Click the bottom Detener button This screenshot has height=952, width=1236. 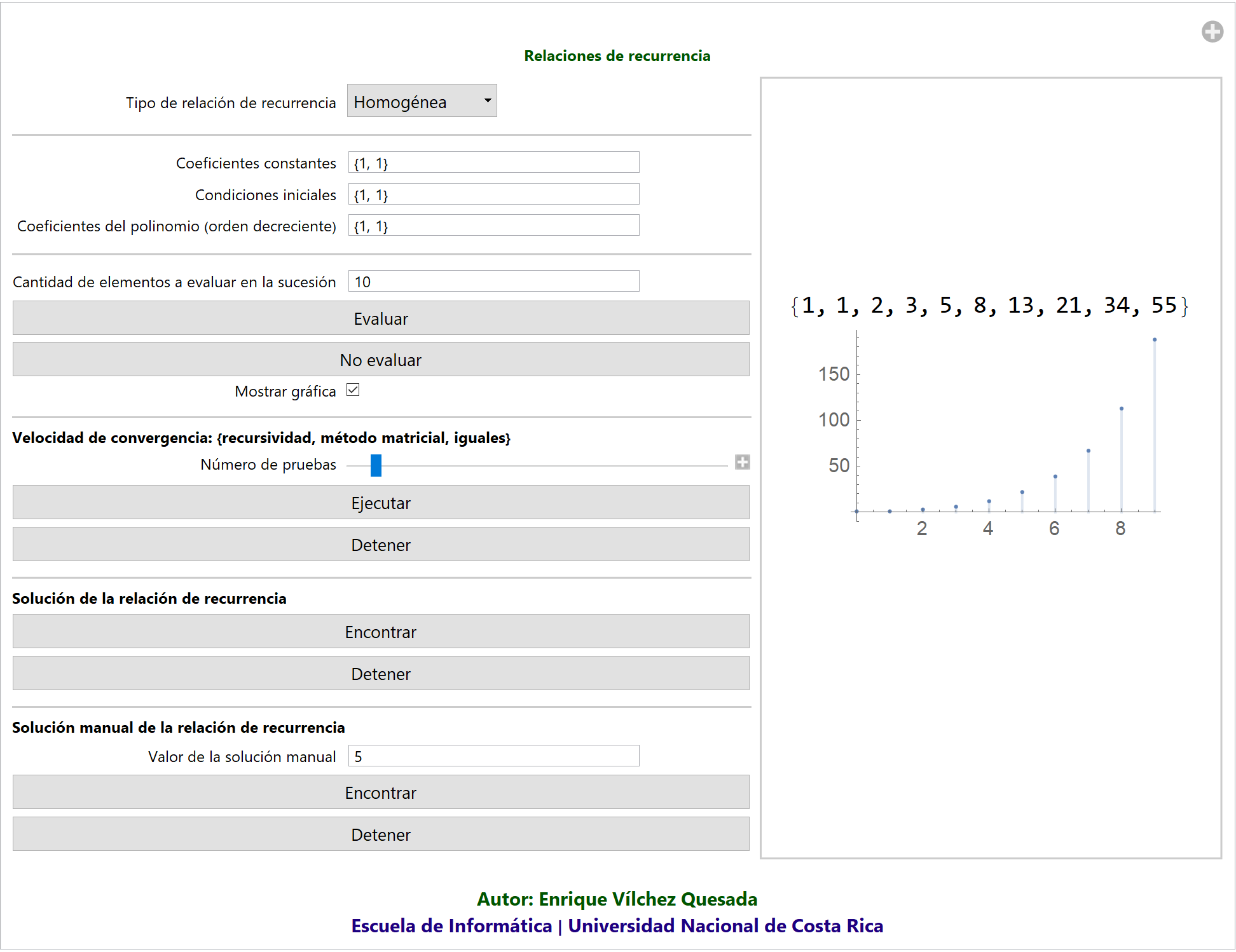tap(381, 834)
